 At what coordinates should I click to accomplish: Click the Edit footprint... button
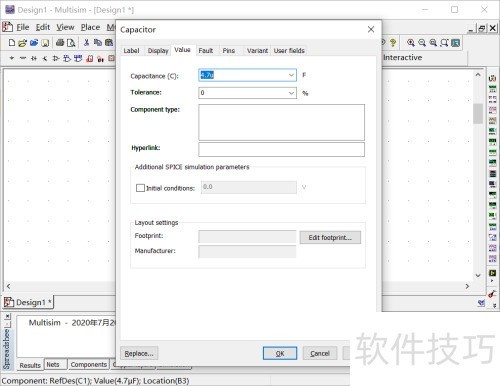click(330, 237)
